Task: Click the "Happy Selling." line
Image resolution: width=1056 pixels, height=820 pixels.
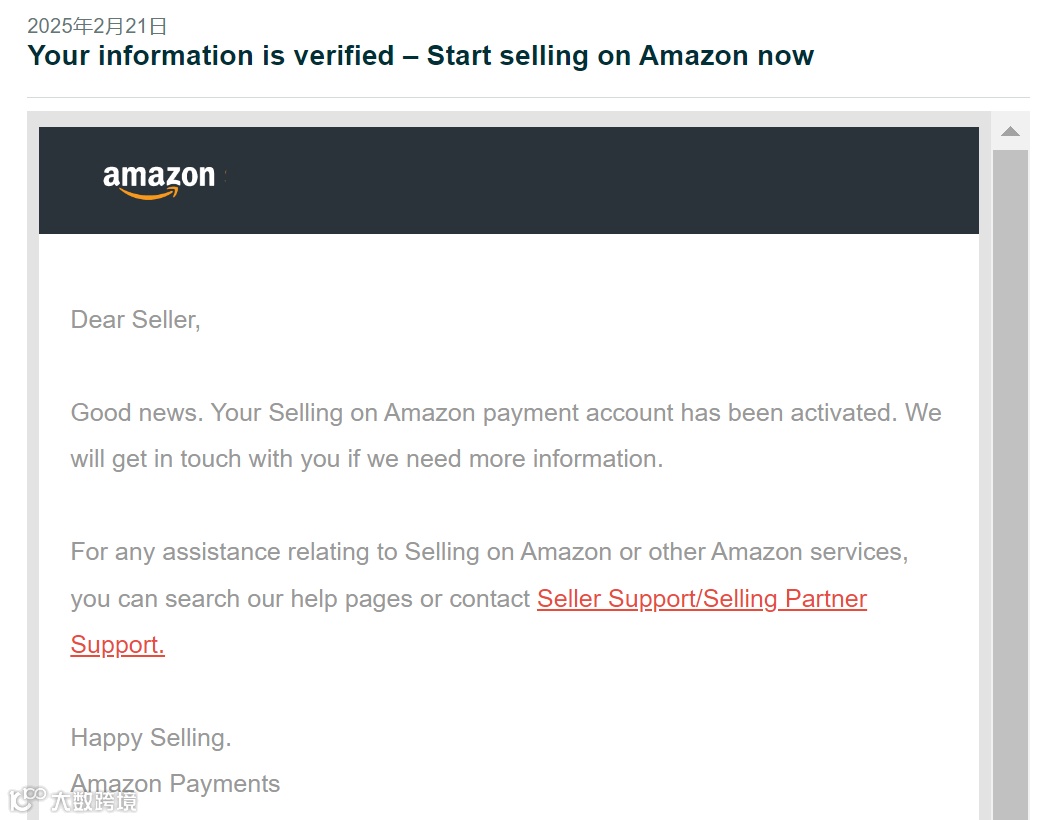Action: coord(150,738)
